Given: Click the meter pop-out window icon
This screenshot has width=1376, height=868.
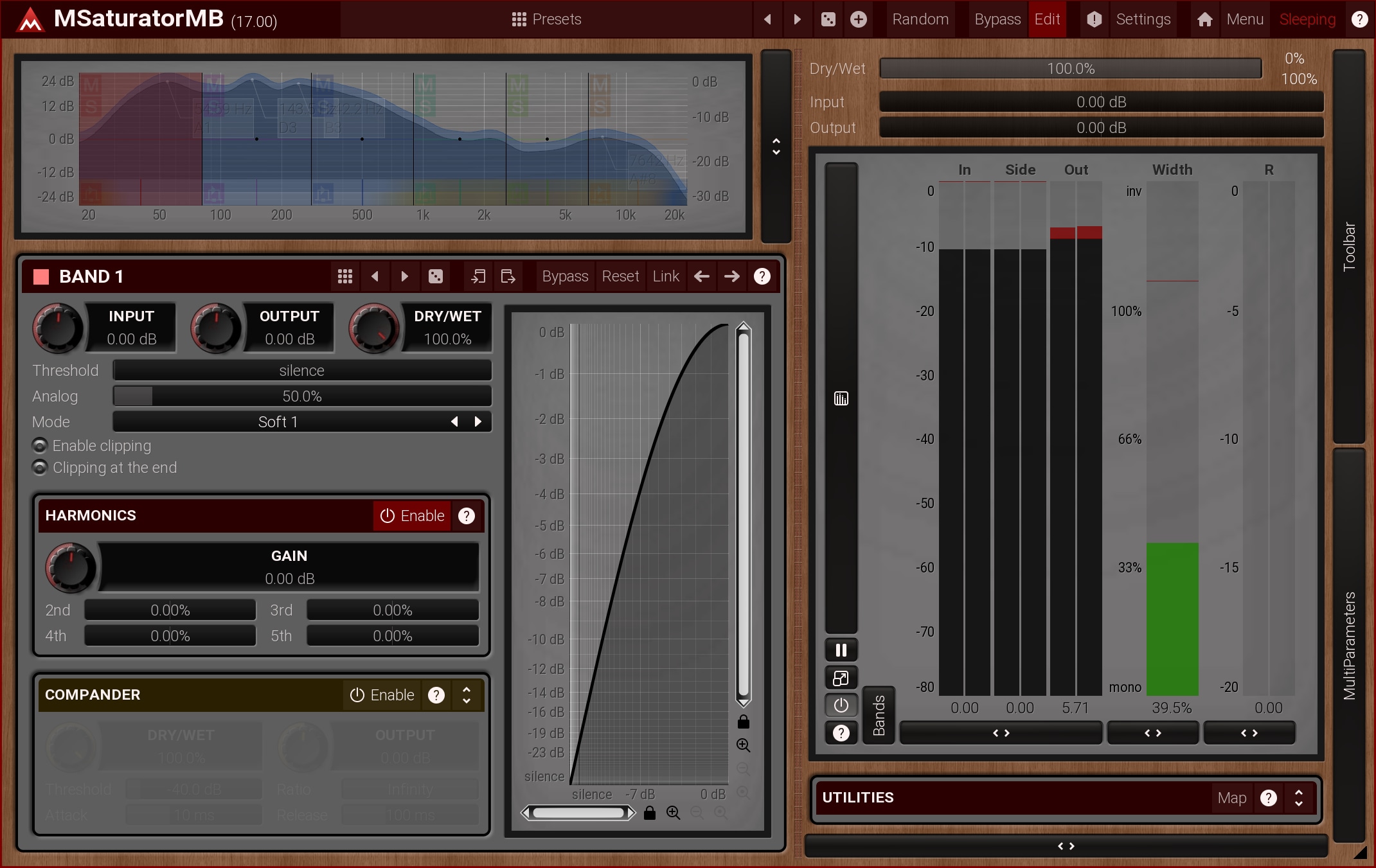Looking at the screenshot, I should point(841,678).
